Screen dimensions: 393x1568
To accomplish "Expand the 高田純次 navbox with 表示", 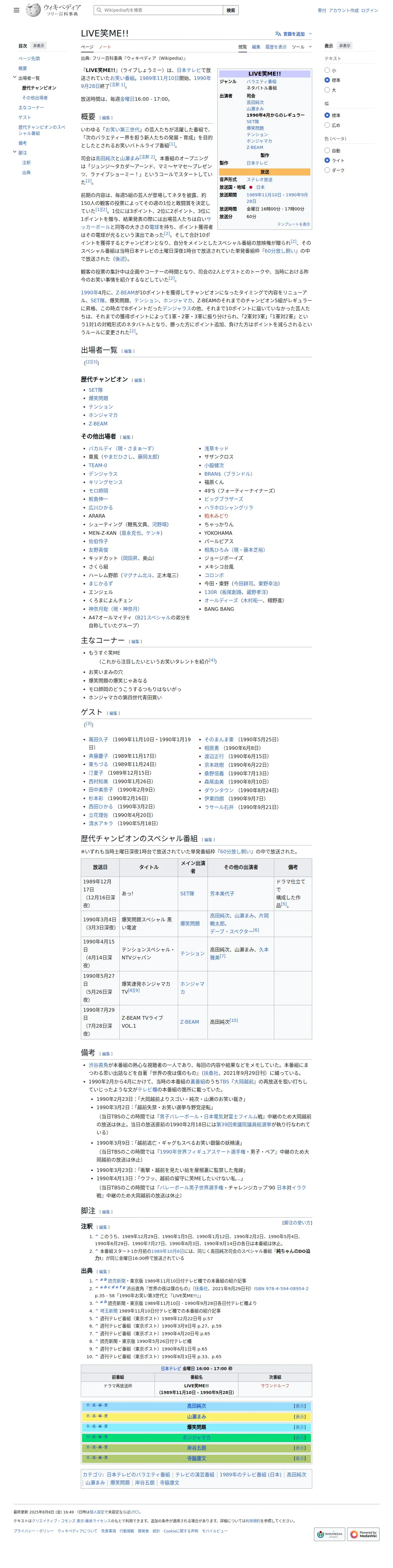I will tap(300, 1406).
